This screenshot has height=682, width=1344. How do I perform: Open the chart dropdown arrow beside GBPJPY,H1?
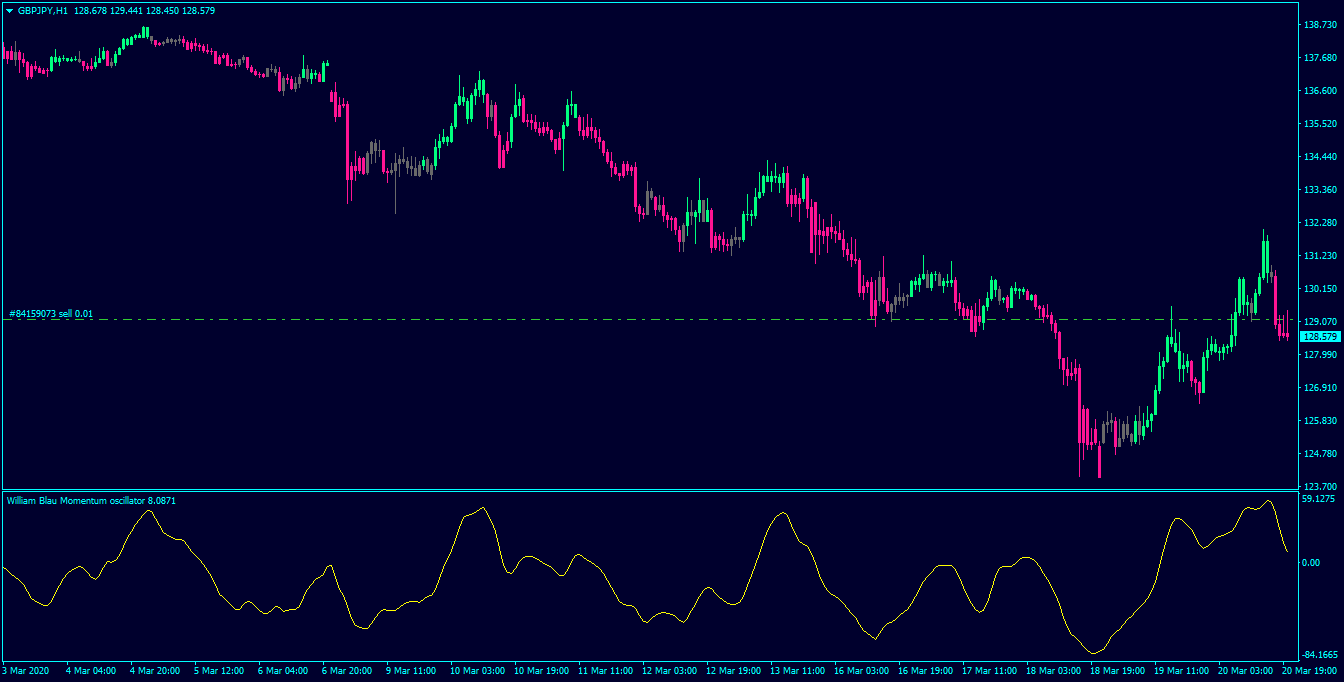9,10
